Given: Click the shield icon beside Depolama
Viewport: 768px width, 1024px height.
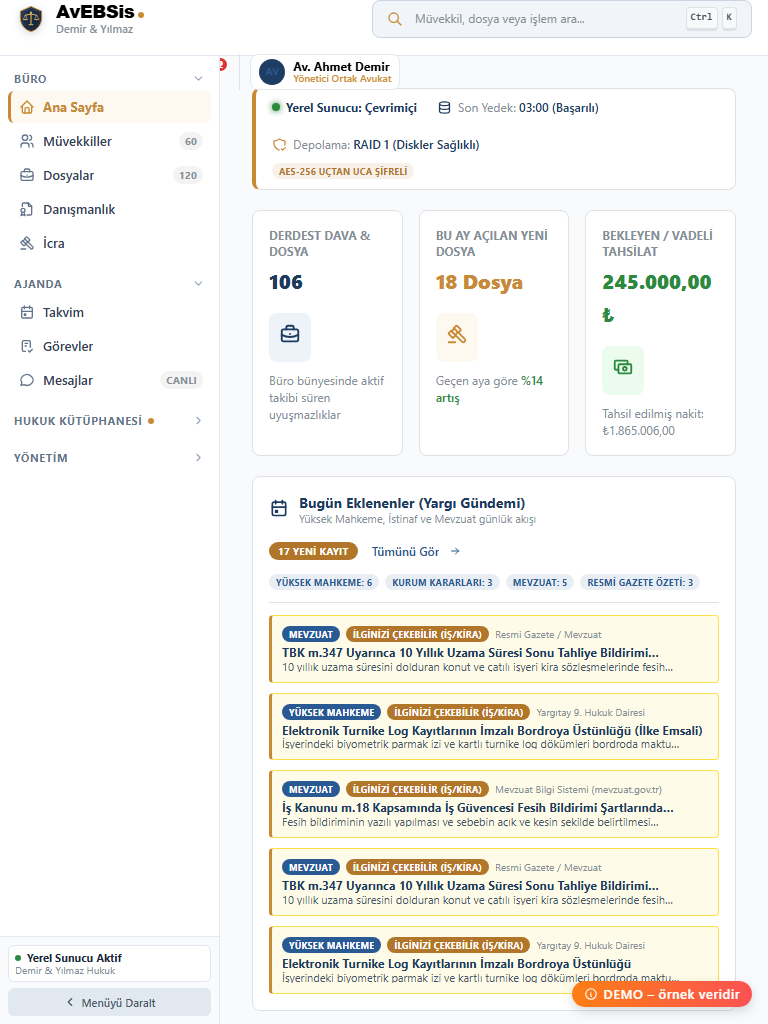Looking at the screenshot, I should (x=280, y=145).
